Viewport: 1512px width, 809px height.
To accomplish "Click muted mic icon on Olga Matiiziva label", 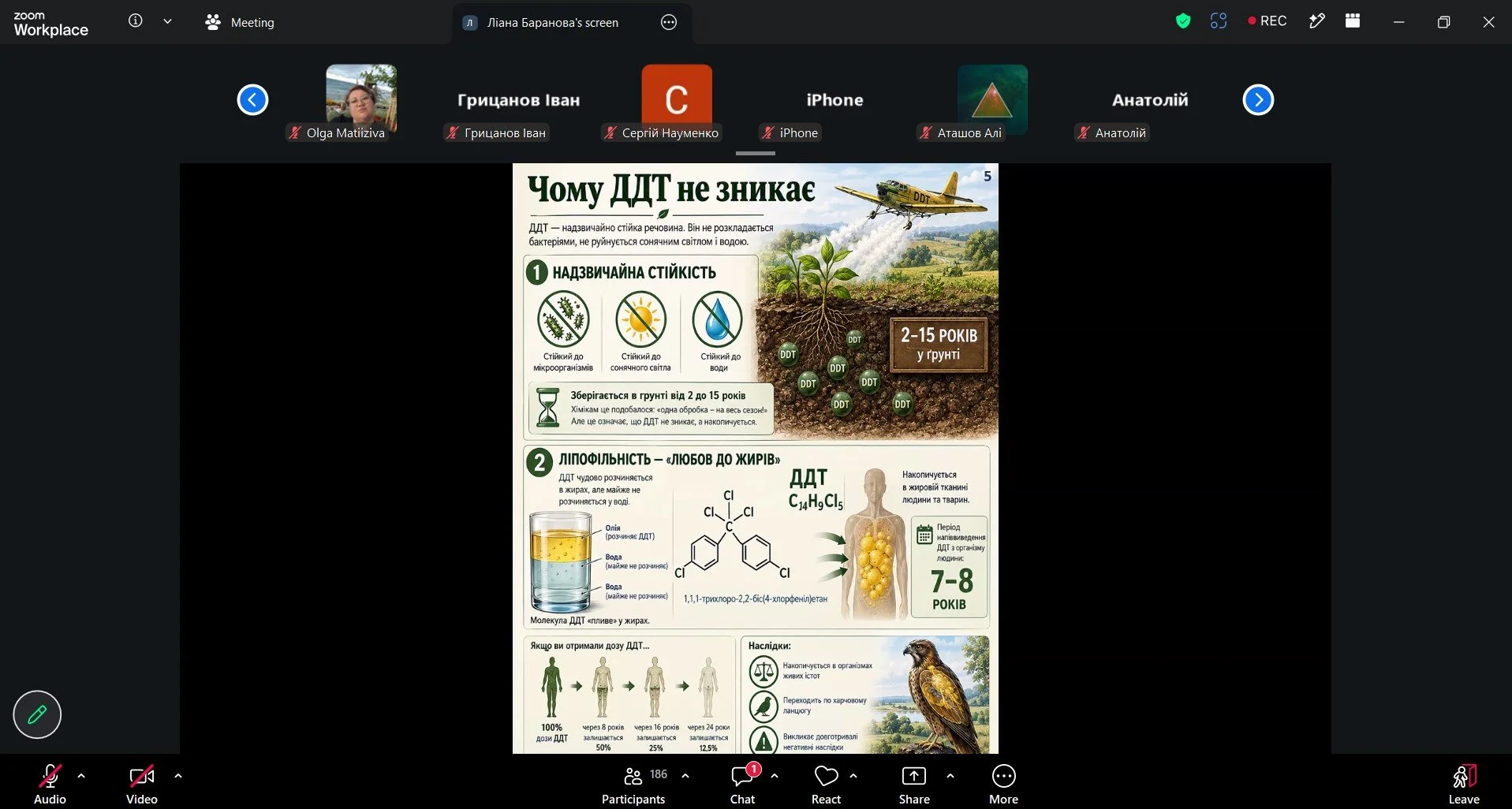I will (x=295, y=133).
